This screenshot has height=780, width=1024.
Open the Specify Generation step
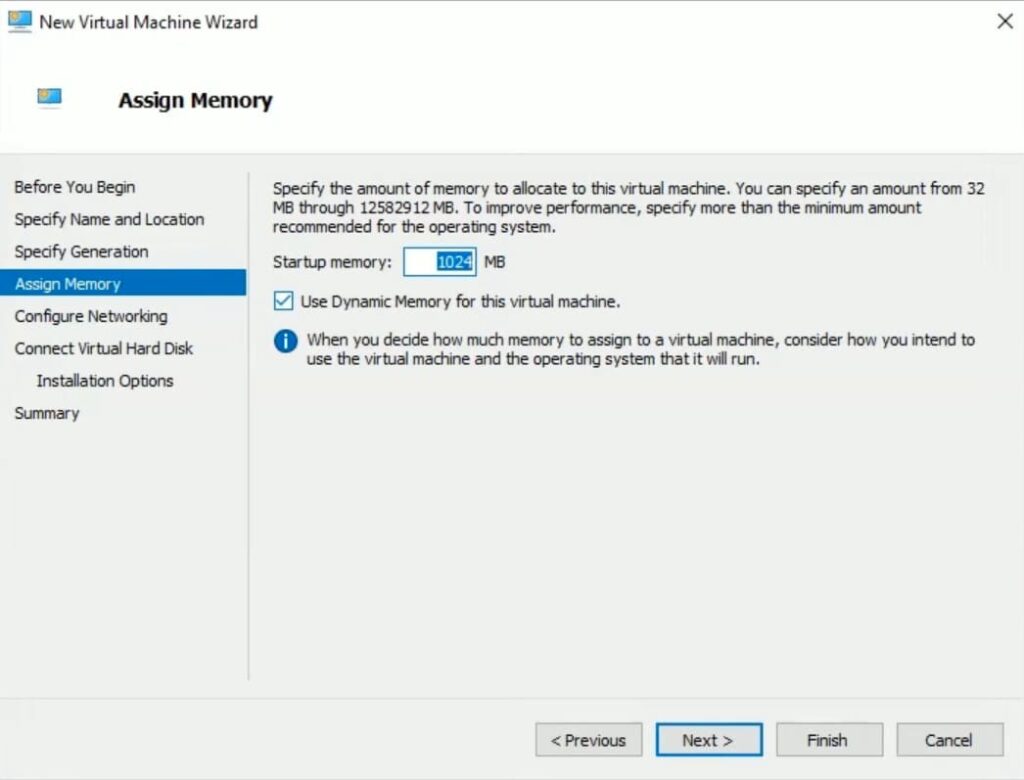[81, 251]
